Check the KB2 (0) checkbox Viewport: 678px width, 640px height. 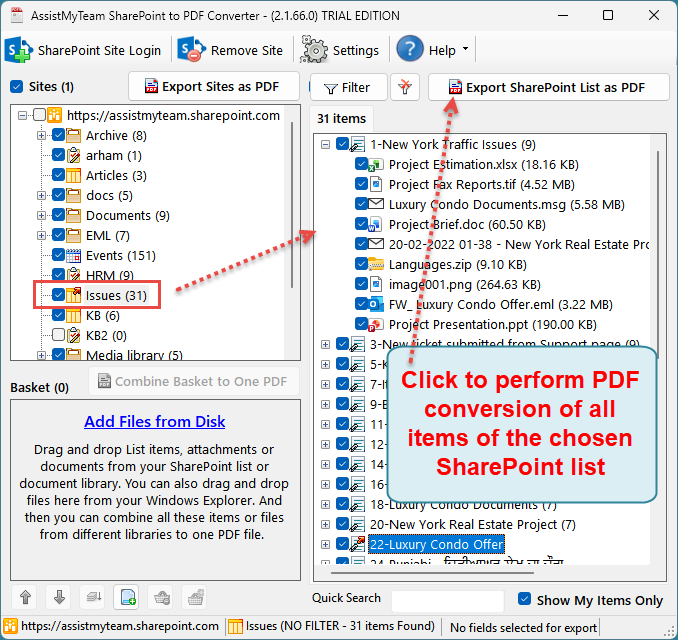click(x=58, y=335)
